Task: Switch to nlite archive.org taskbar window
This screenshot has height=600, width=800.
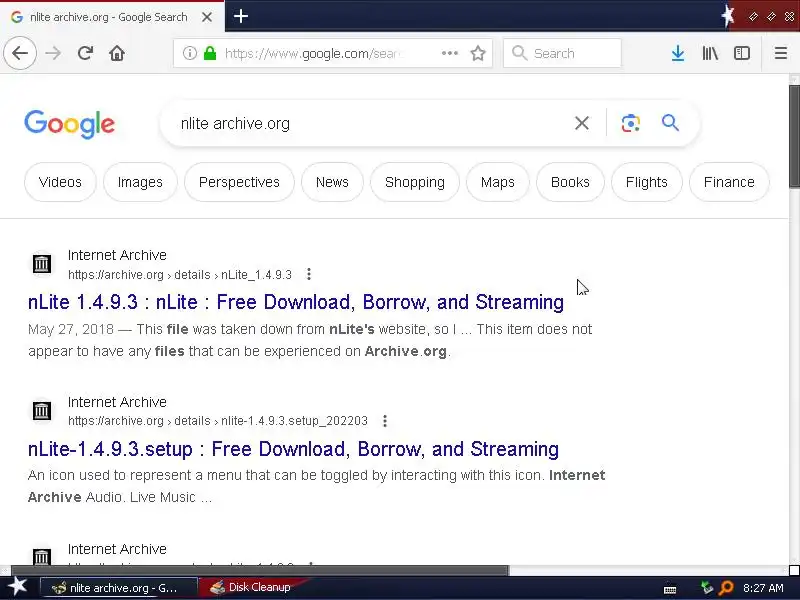Action: (118, 588)
